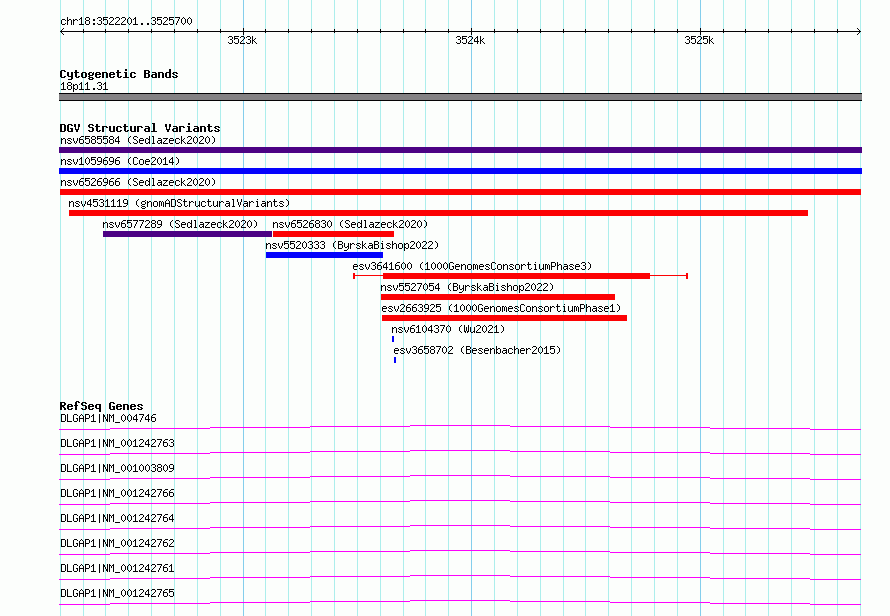The image size is (890, 616).
Task: Click the esv2663925 (1000GenomesConsortiumPhase1) label
Action: point(501,308)
